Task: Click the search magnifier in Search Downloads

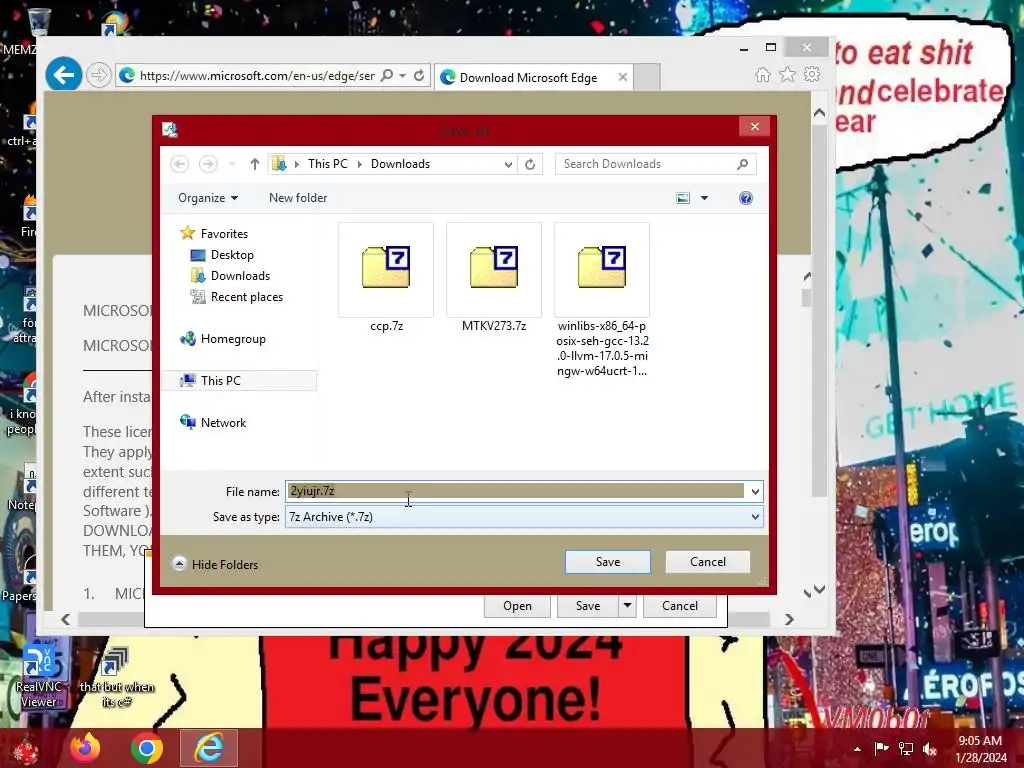Action: [x=743, y=164]
